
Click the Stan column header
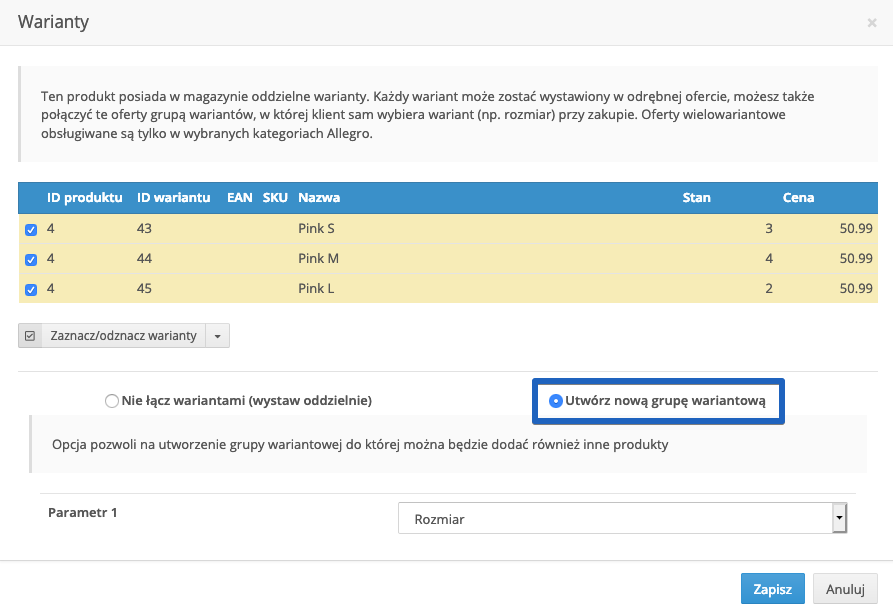coord(696,197)
